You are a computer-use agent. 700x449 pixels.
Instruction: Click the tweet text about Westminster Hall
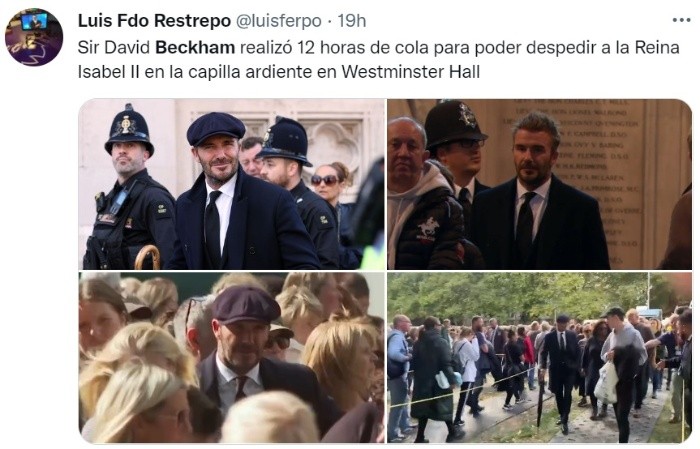[x=379, y=59]
